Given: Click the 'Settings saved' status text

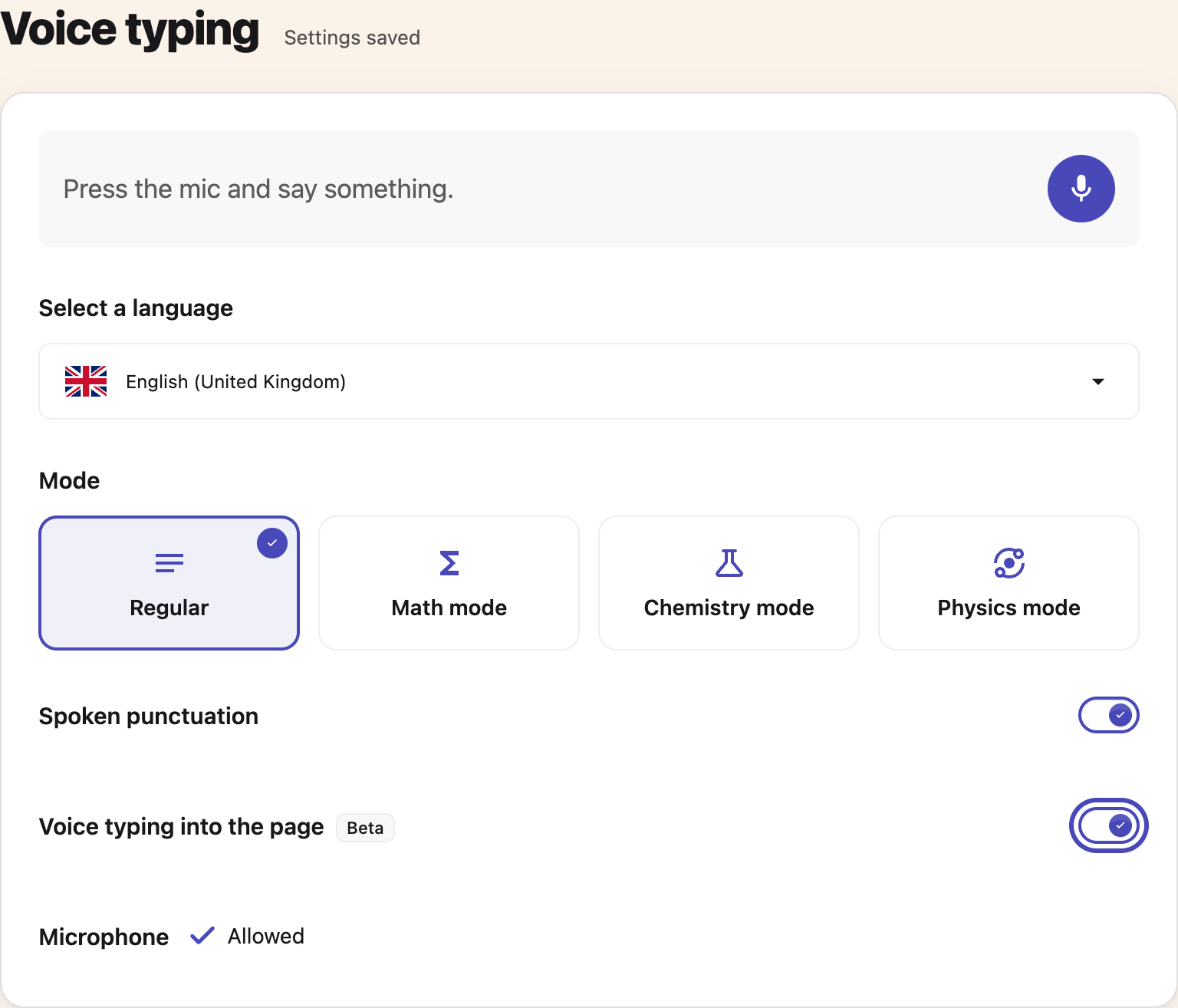Looking at the screenshot, I should click(352, 38).
